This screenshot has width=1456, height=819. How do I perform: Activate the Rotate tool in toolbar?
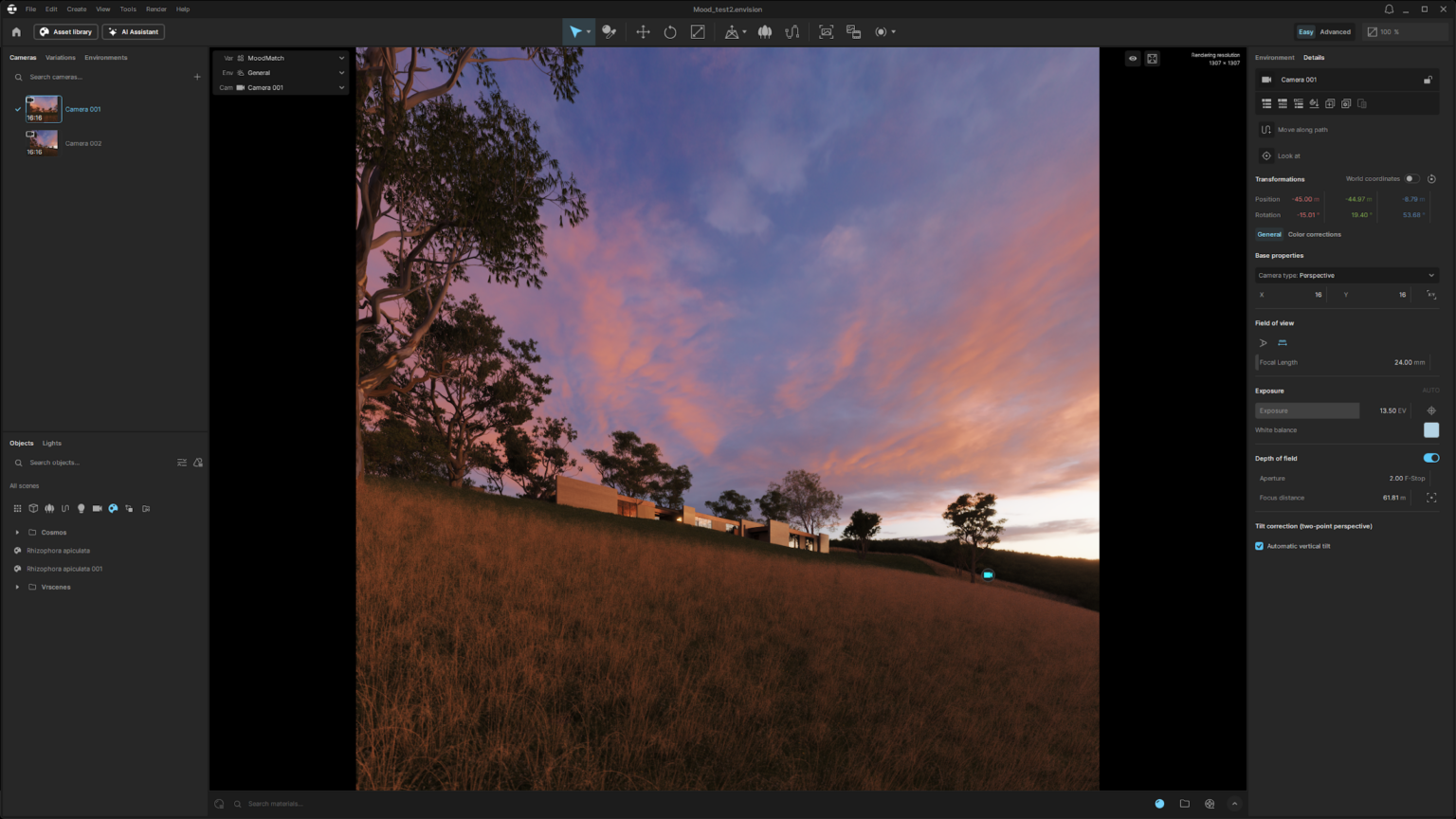[x=670, y=31]
